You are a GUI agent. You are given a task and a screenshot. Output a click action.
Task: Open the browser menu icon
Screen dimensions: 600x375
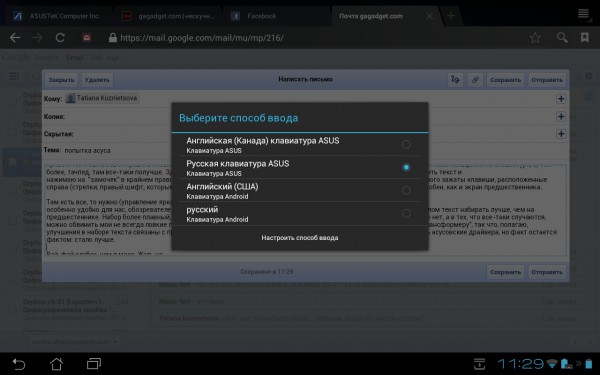[583, 14]
